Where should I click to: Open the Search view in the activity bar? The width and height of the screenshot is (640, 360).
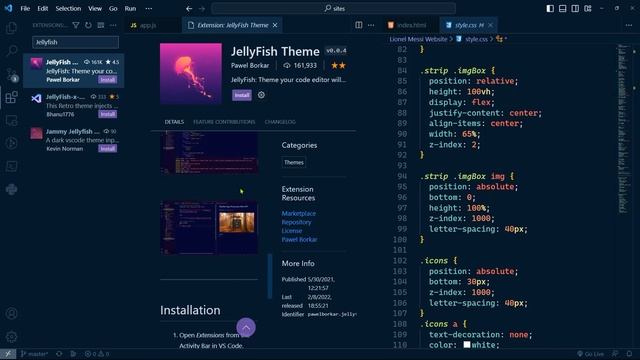[x=11, y=51]
